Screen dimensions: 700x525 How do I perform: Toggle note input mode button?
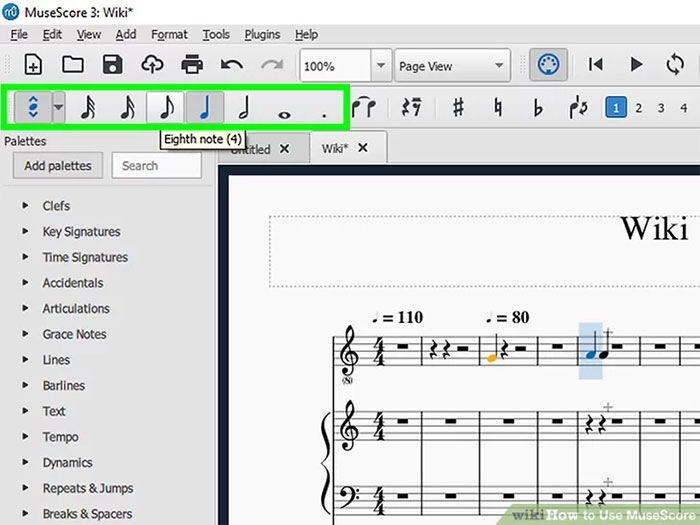[32, 108]
